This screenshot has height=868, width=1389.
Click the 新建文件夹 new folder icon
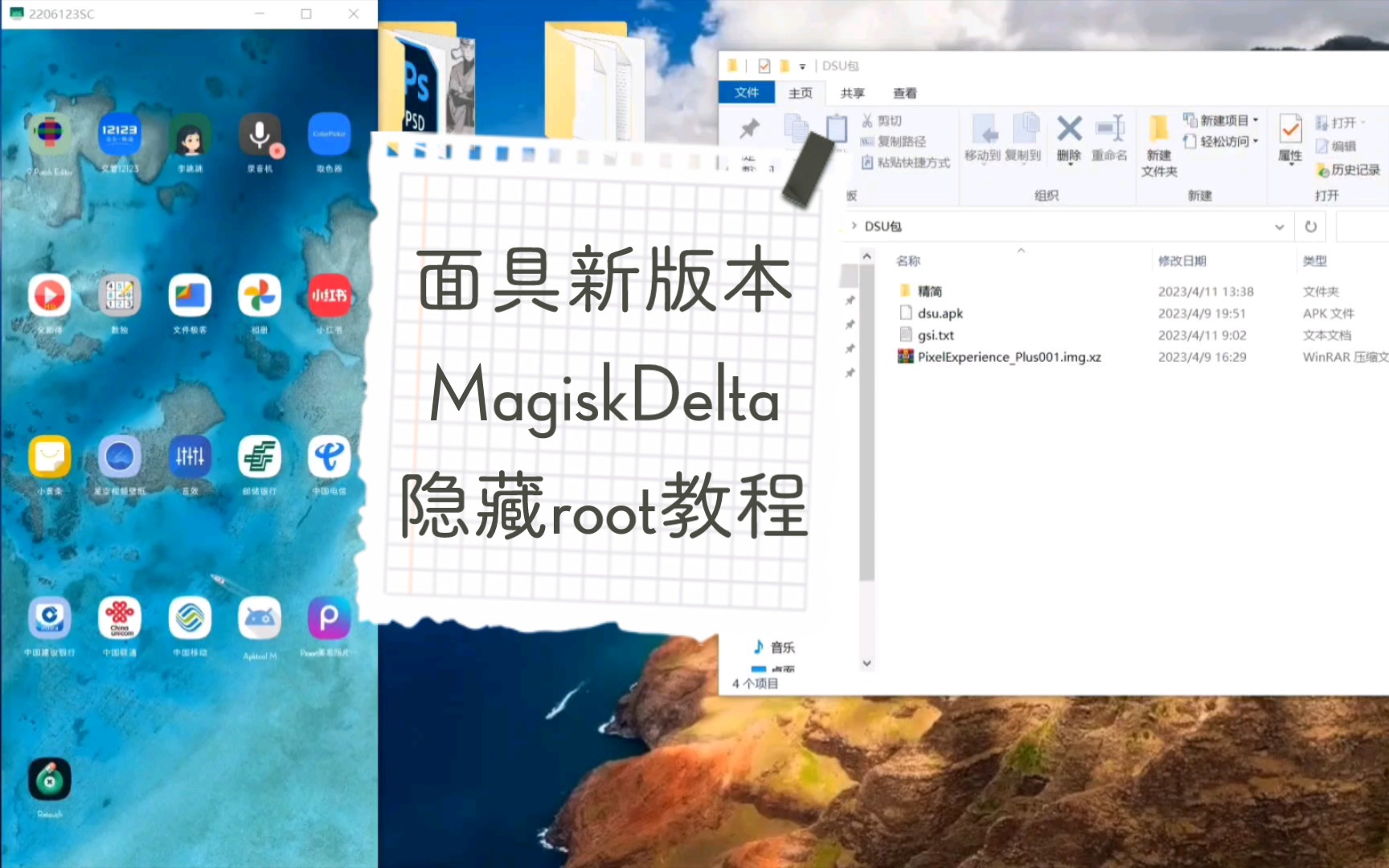(1159, 145)
